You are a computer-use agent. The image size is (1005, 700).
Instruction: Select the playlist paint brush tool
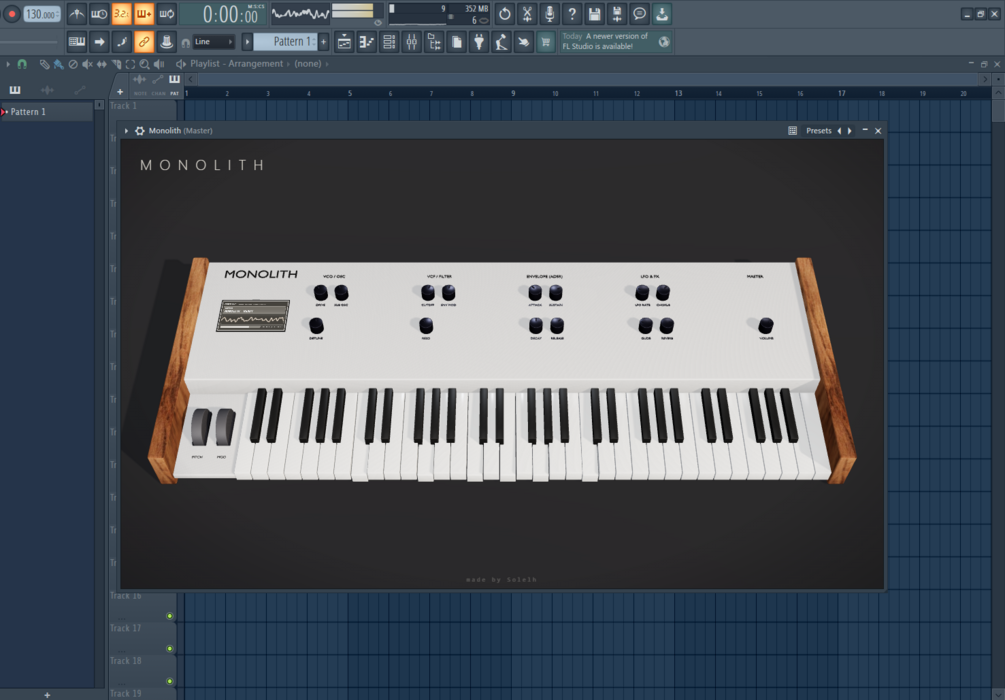click(58, 63)
